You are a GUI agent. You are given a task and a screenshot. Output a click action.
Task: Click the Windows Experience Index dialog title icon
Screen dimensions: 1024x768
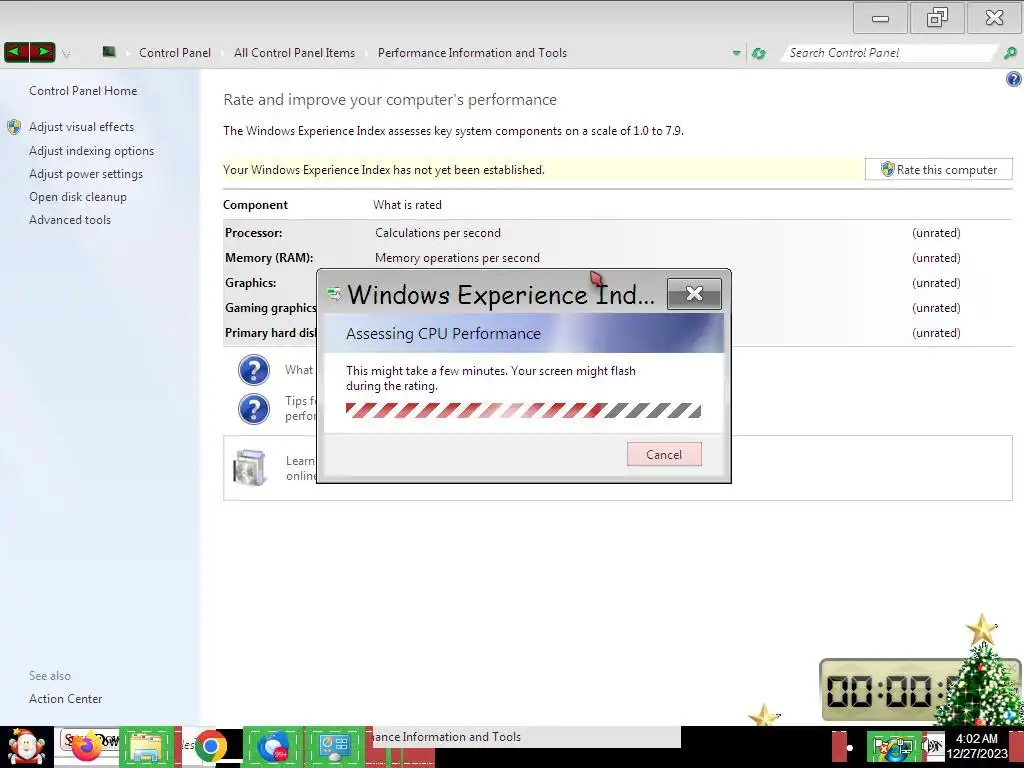tap(334, 295)
